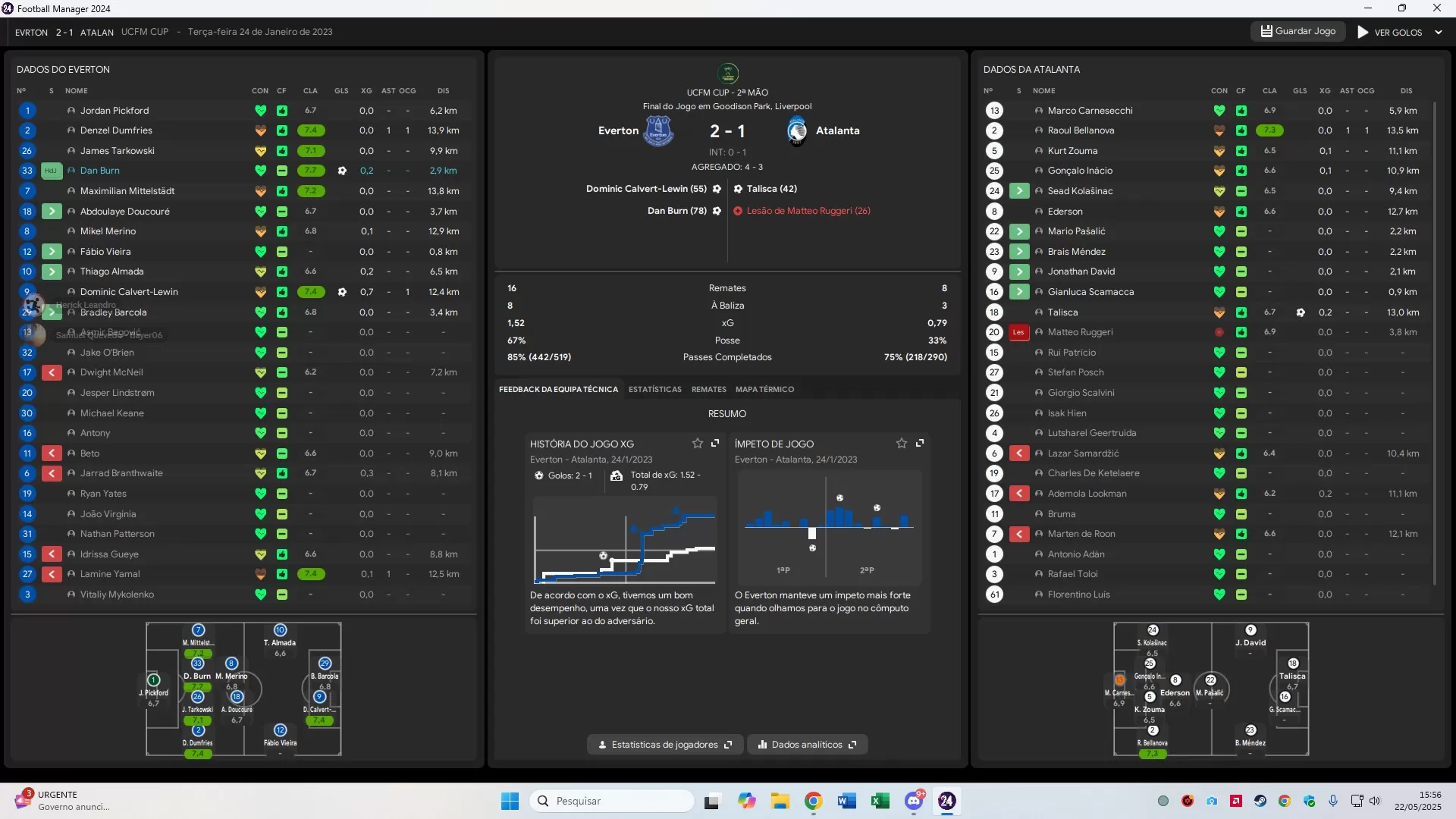This screenshot has width=1456, height=819.
Task: Open Microsoft Word from the taskbar
Action: click(x=846, y=801)
